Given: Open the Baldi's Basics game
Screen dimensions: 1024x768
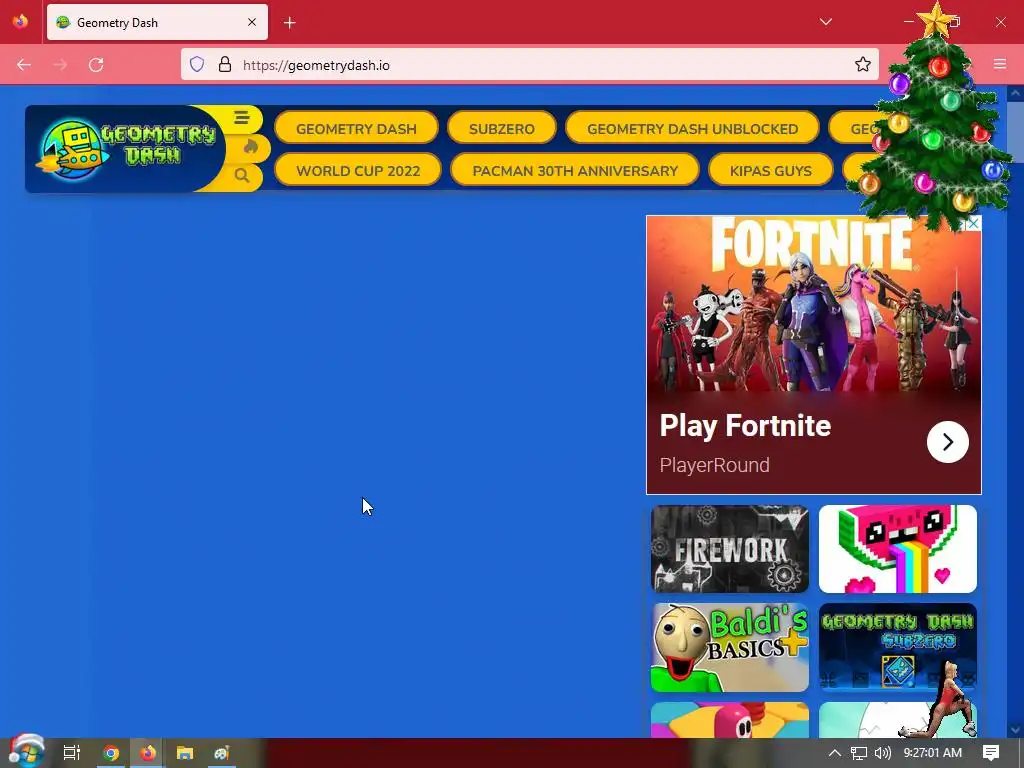Looking at the screenshot, I should point(729,648).
